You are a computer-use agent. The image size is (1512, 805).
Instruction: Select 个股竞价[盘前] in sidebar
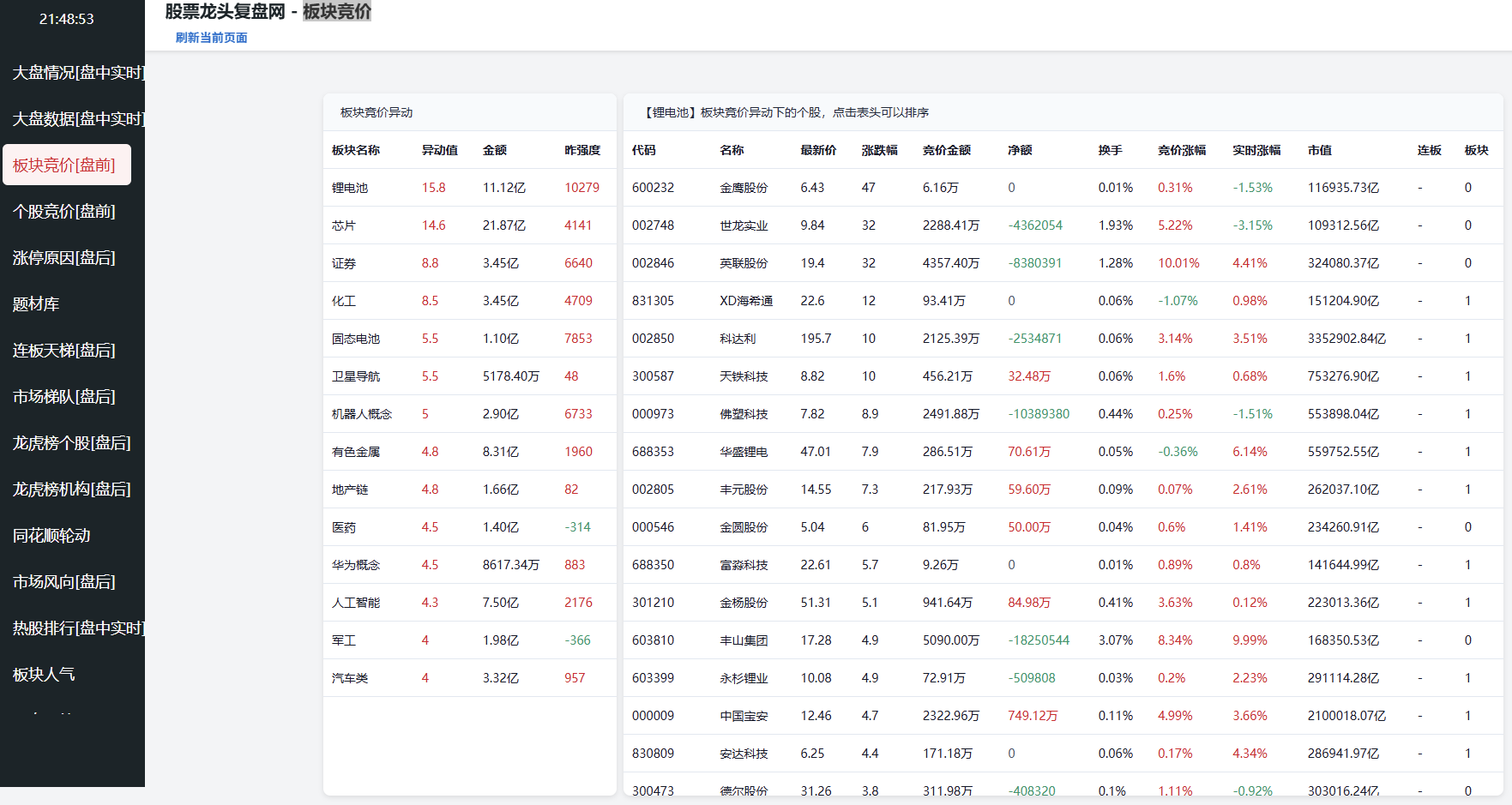pyautogui.click(x=64, y=212)
